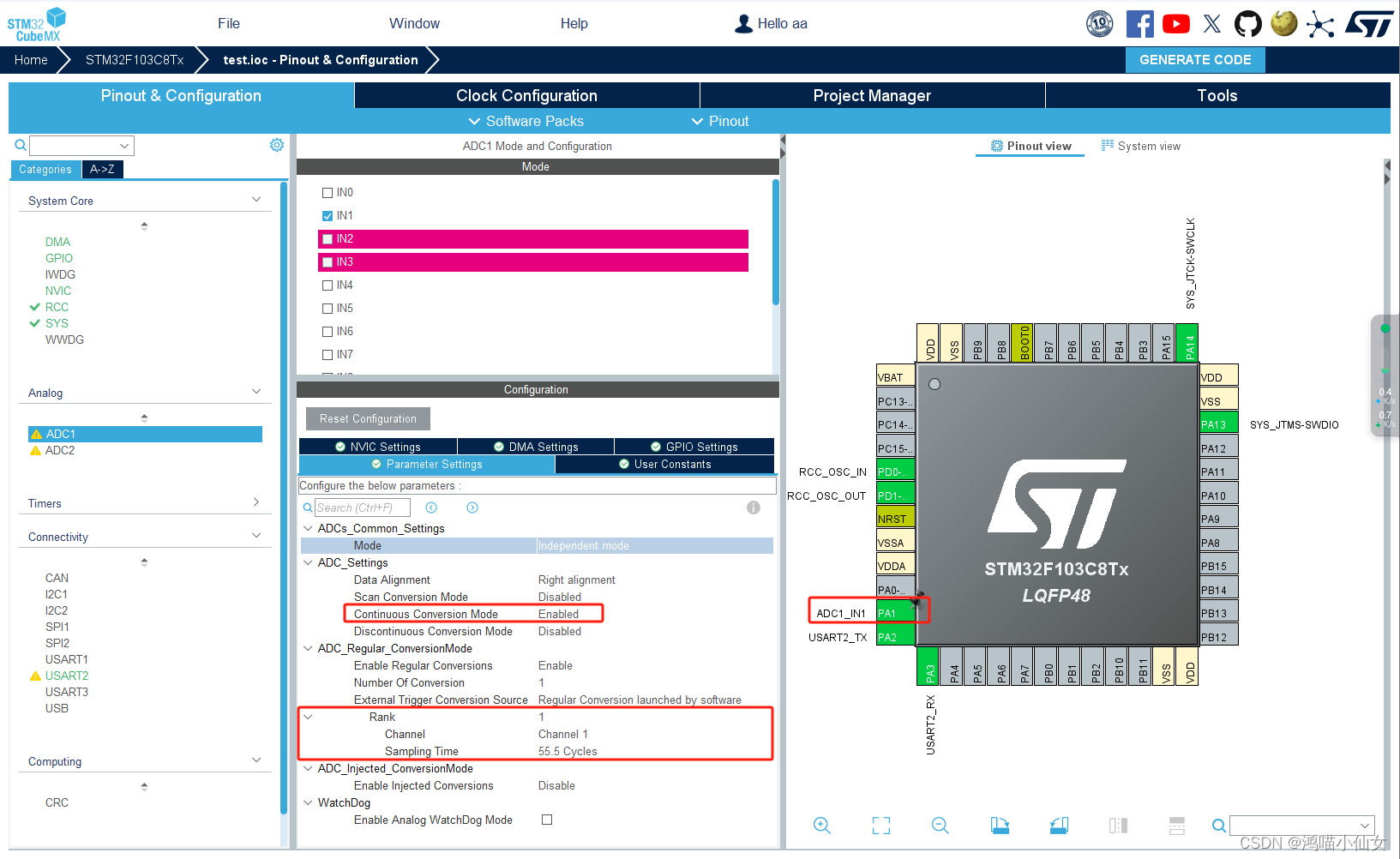This screenshot has height=859, width=1400.
Task: Click the GENERATE CODE button
Action: coord(1195,60)
